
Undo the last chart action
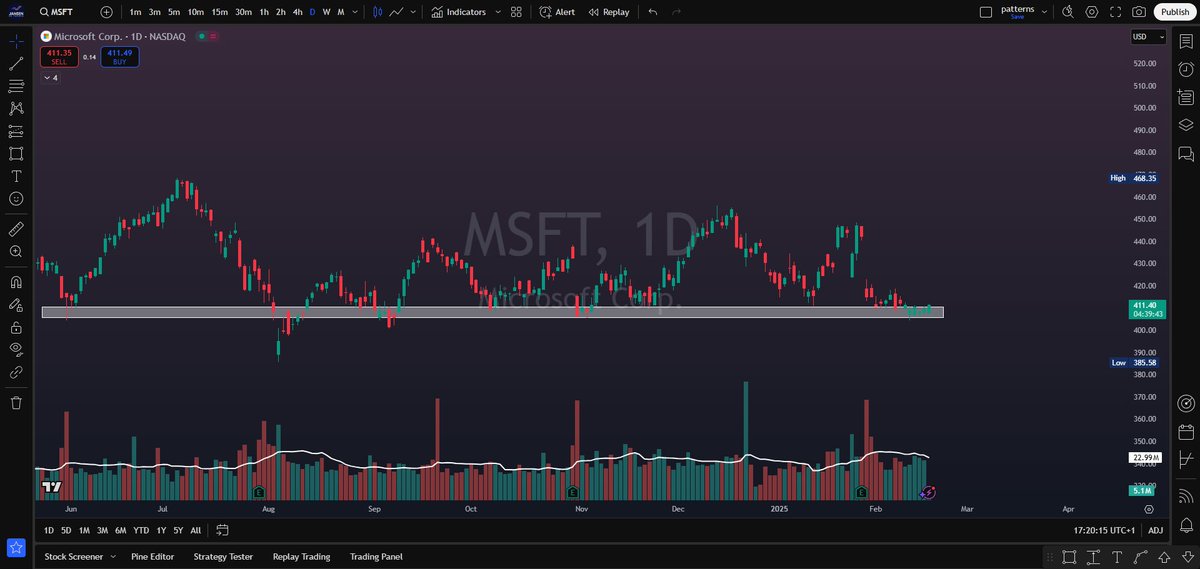click(x=653, y=12)
